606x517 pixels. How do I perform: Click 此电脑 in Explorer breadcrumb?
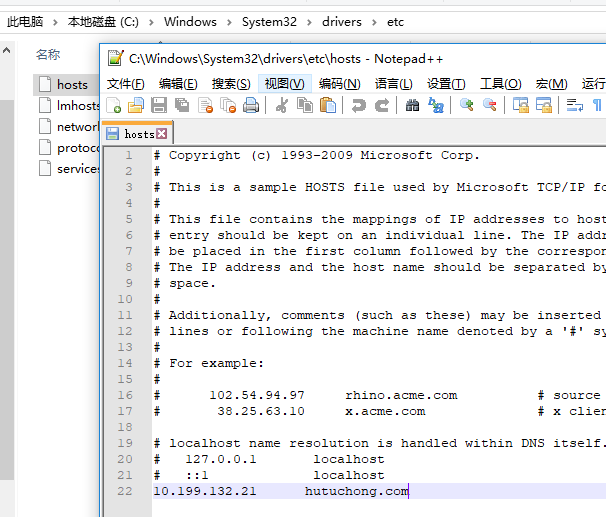[25, 22]
